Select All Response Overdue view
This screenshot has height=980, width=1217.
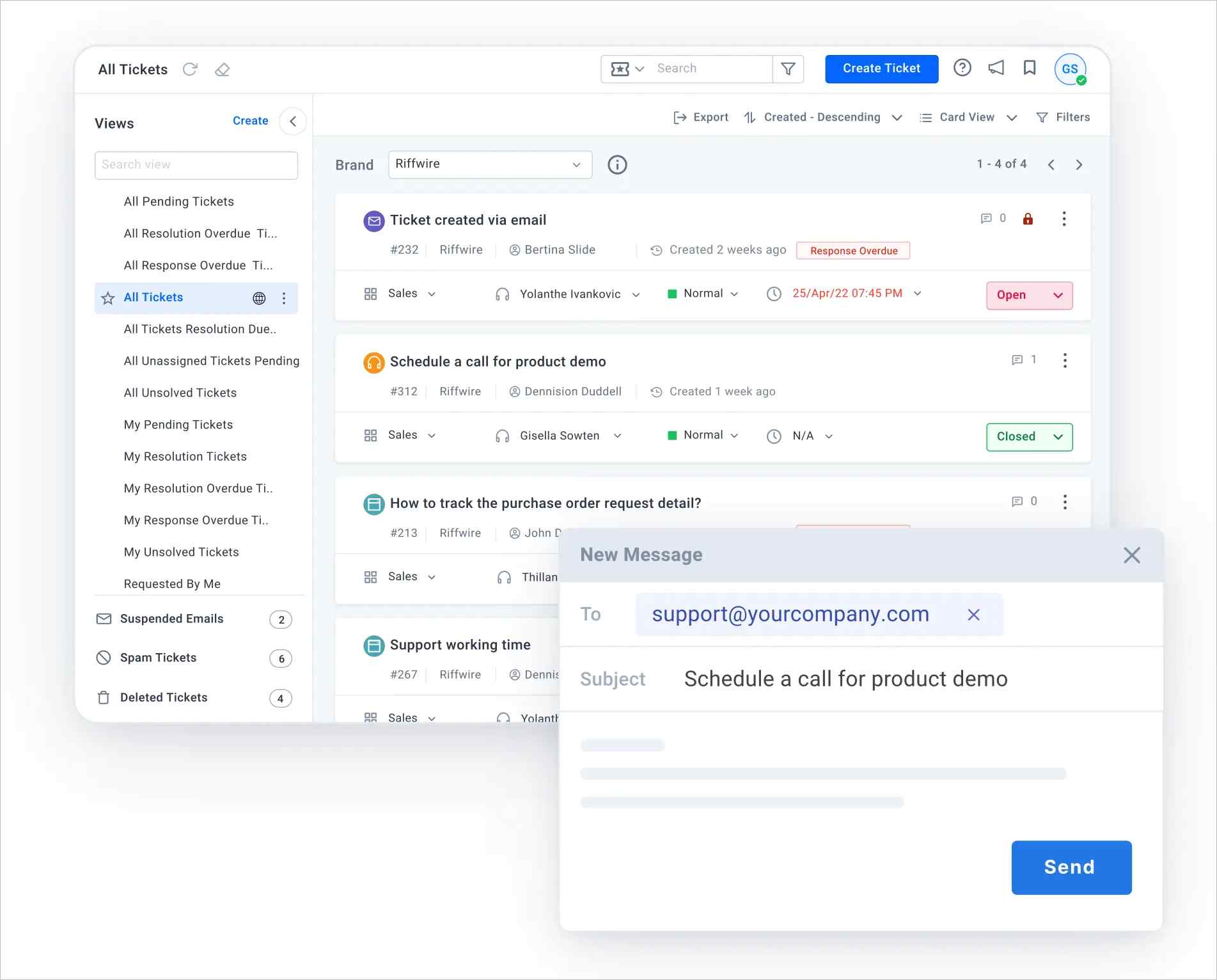(x=198, y=265)
